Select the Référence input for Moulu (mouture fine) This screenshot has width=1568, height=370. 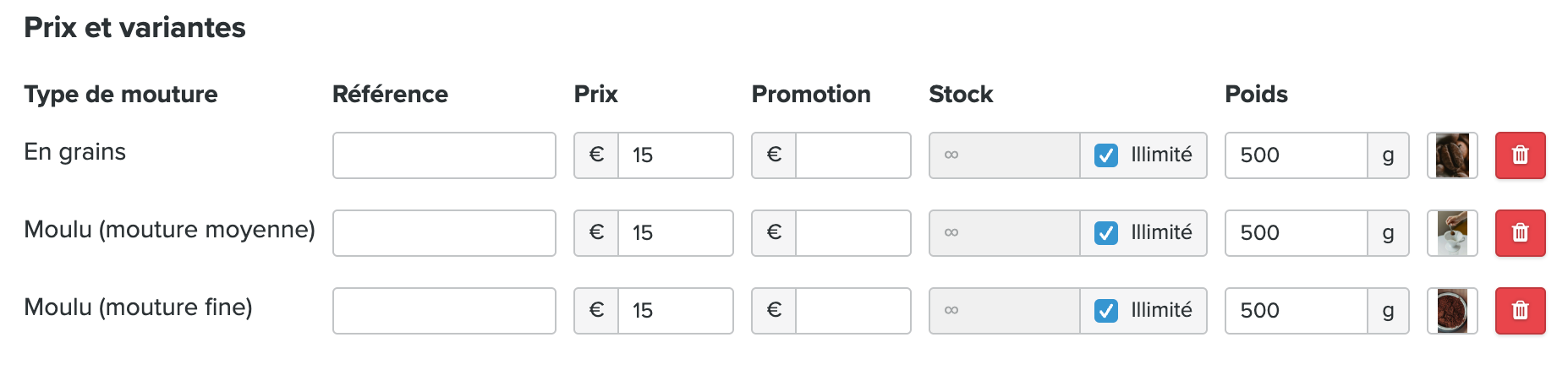pyautogui.click(x=444, y=311)
